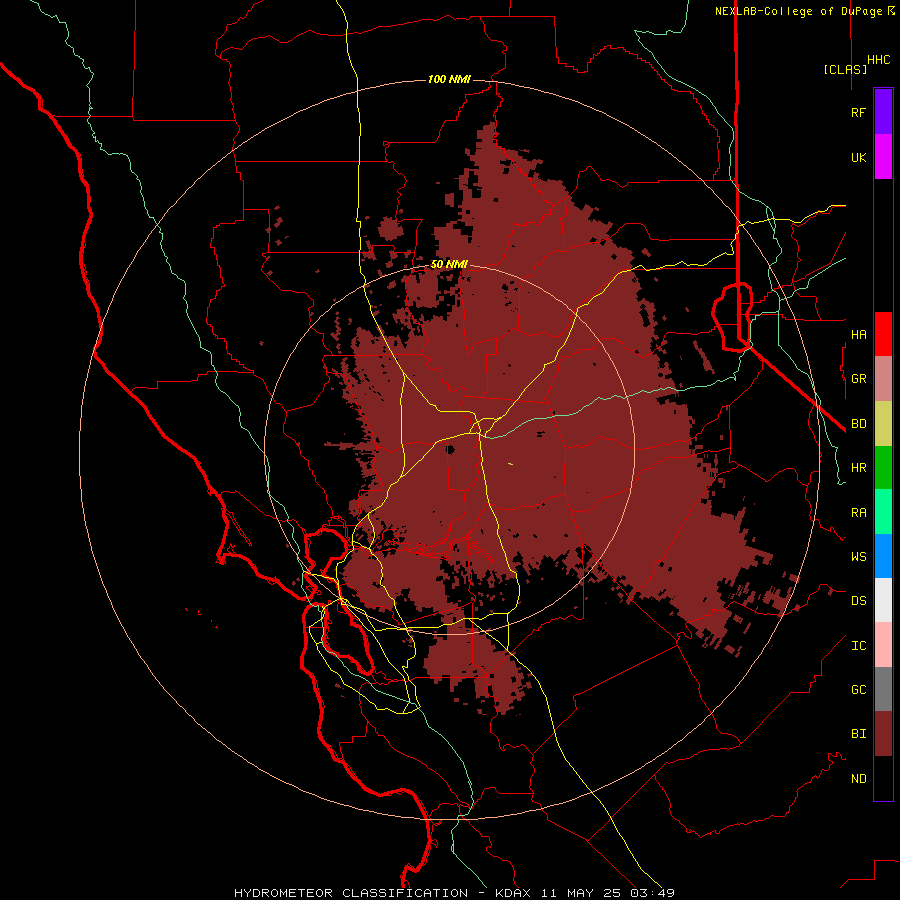Screen dimensions: 900x900
Task: Click the [CLAS] units label
Action: (845, 69)
